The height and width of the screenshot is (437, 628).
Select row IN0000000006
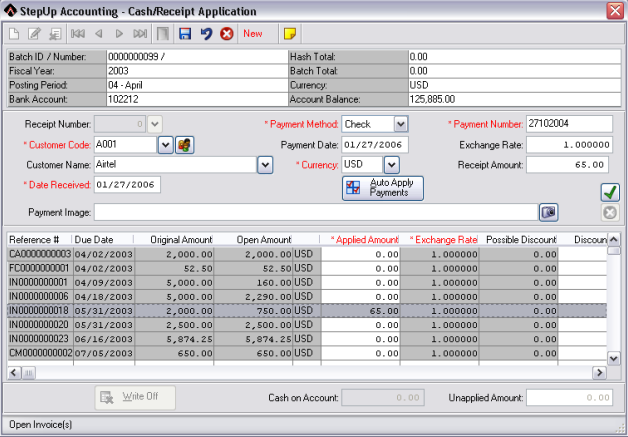pyautogui.click(x=307, y=296)
